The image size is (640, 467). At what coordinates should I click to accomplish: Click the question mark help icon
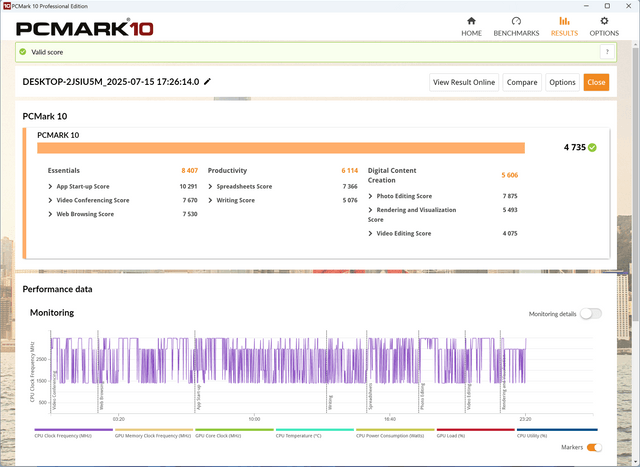(607, 52)
